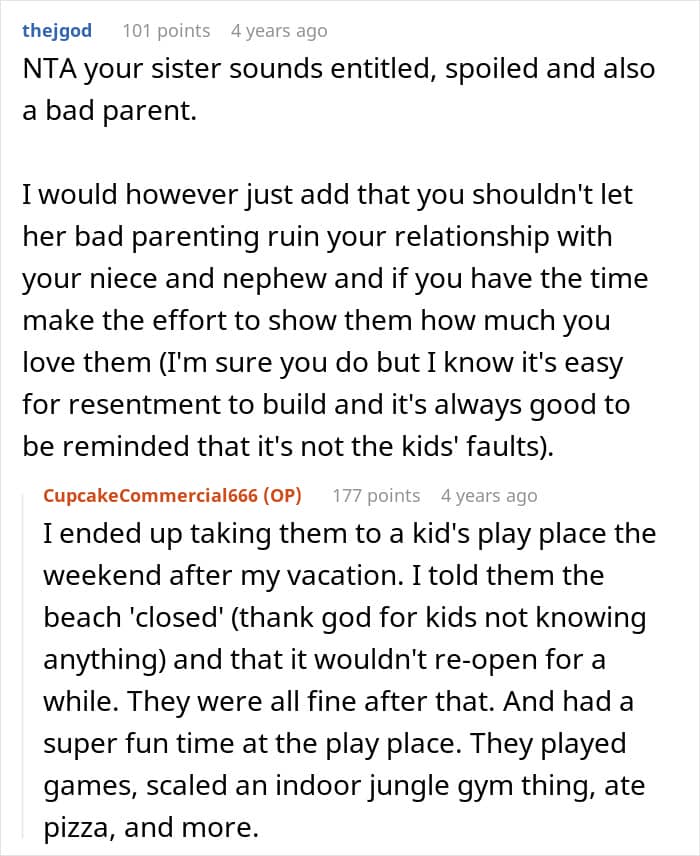
Task: Click the line ending "not the kids' faults)."
Action: [x=288, y=447]
